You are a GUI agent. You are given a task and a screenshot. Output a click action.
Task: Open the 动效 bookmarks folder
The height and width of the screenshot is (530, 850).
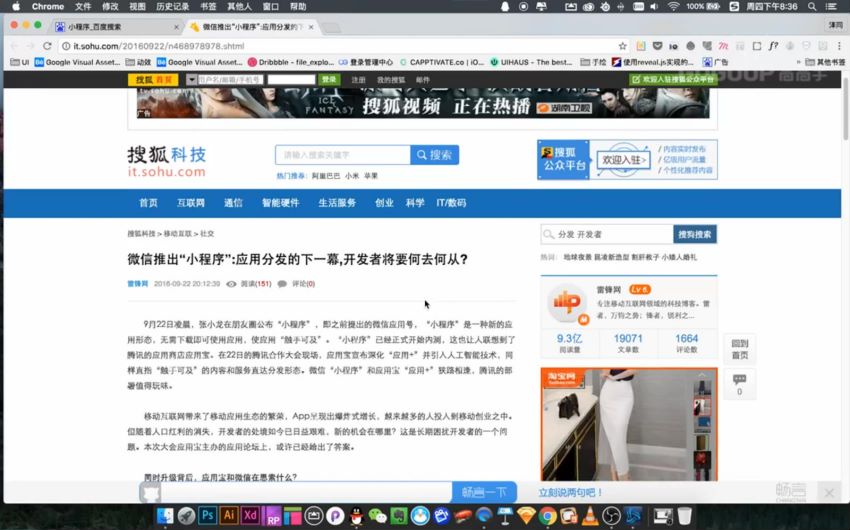tap(138, 62)
